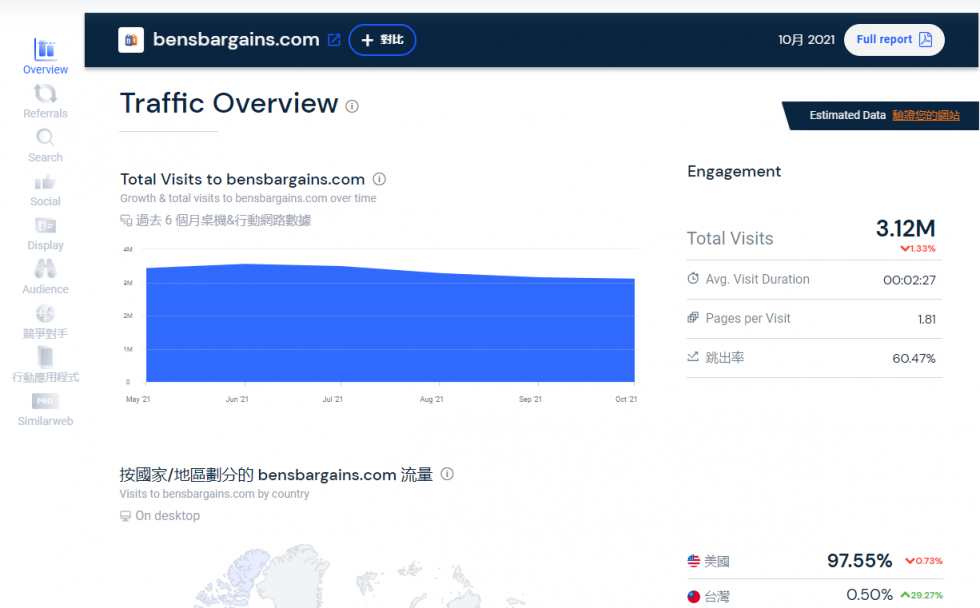Click the Jun '21 axis label
Screen dimensions: 980x608
pos(237,399)
